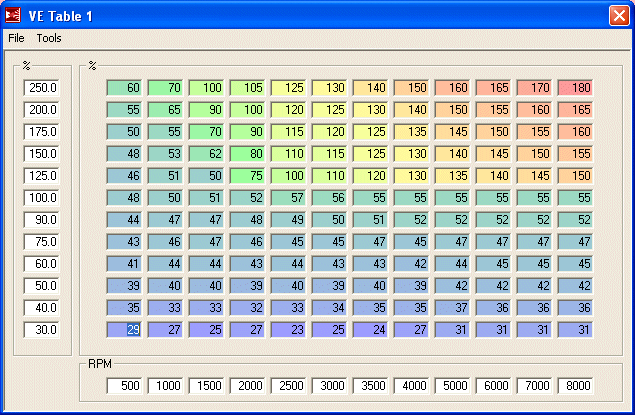This screenshot has width=635, height=415.
Task: Open the File menu
Action: click(x=16, y=38)
